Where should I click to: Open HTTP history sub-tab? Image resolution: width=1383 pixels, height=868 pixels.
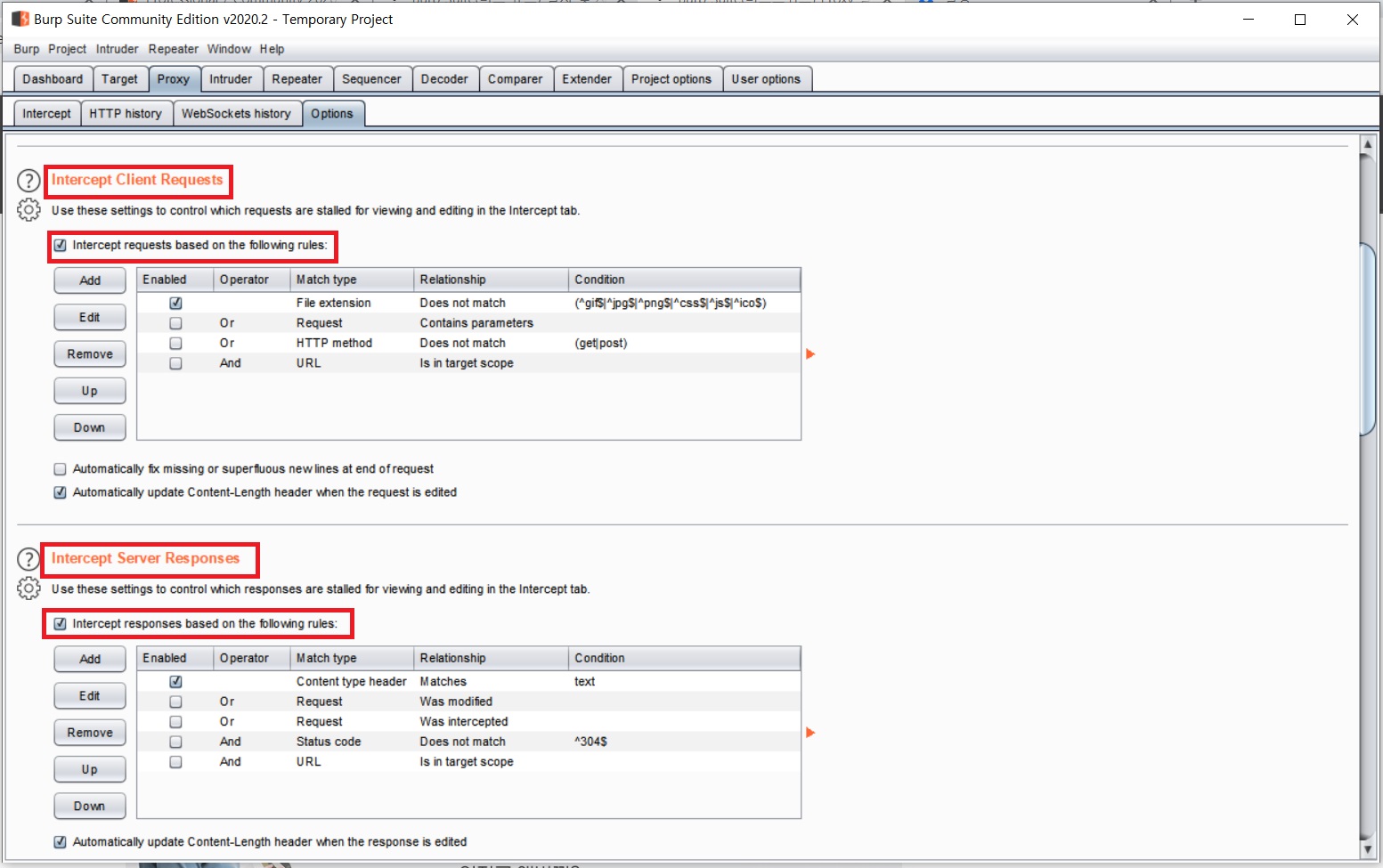point(126,114)
